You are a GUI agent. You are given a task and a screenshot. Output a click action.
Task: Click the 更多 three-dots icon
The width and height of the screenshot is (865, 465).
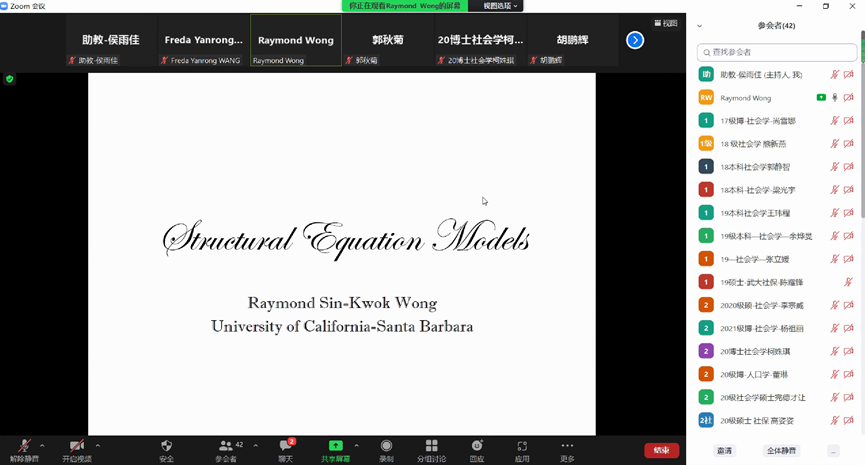tap(567, 445)
